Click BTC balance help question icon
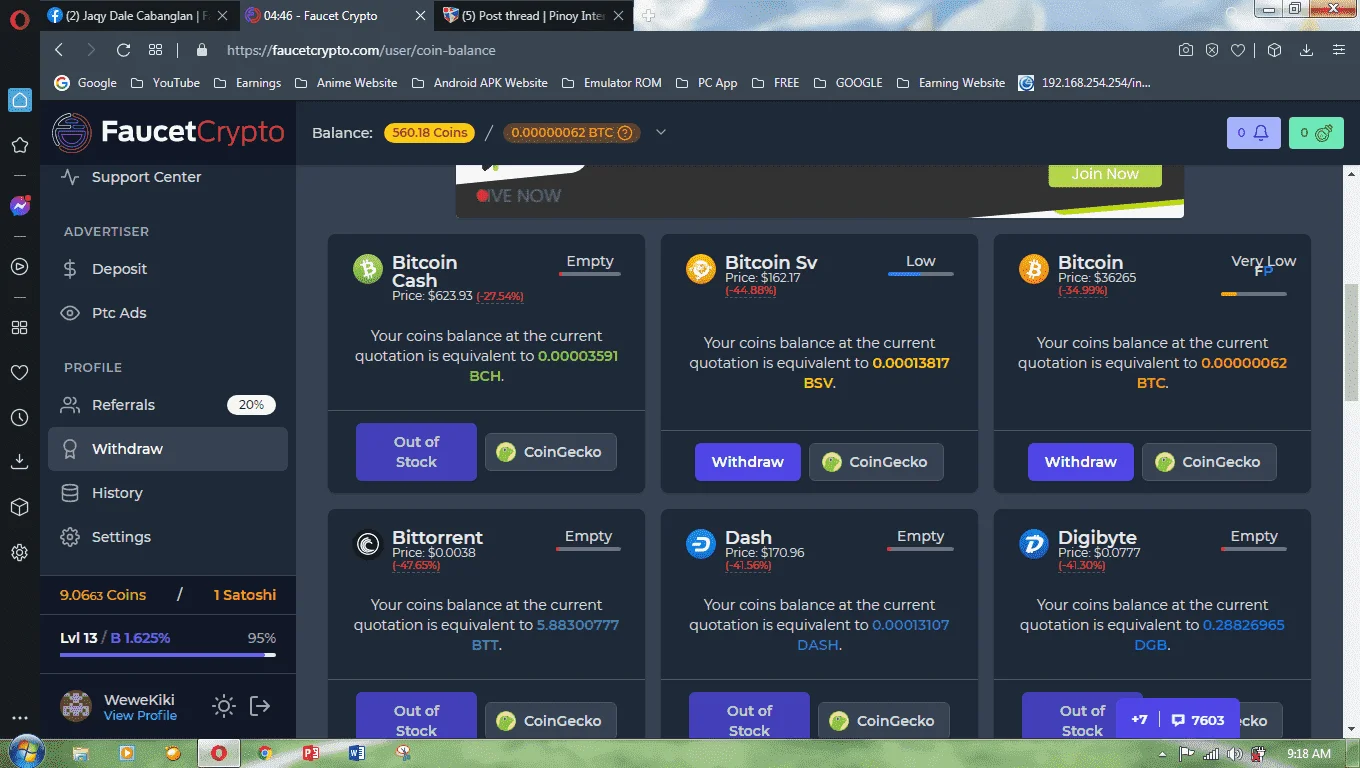 coord(625,133)
